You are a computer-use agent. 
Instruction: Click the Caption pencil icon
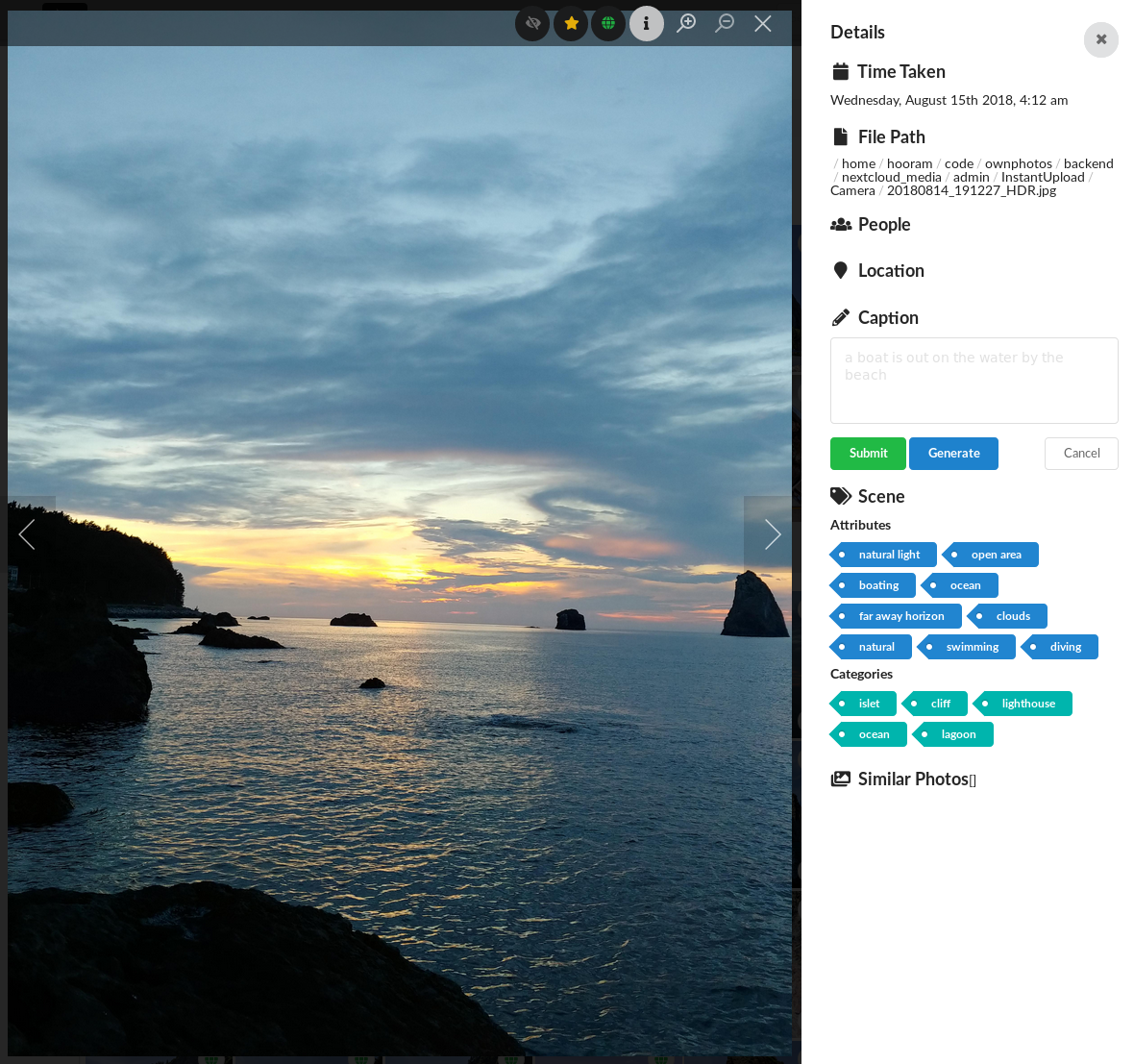(839, 316)
